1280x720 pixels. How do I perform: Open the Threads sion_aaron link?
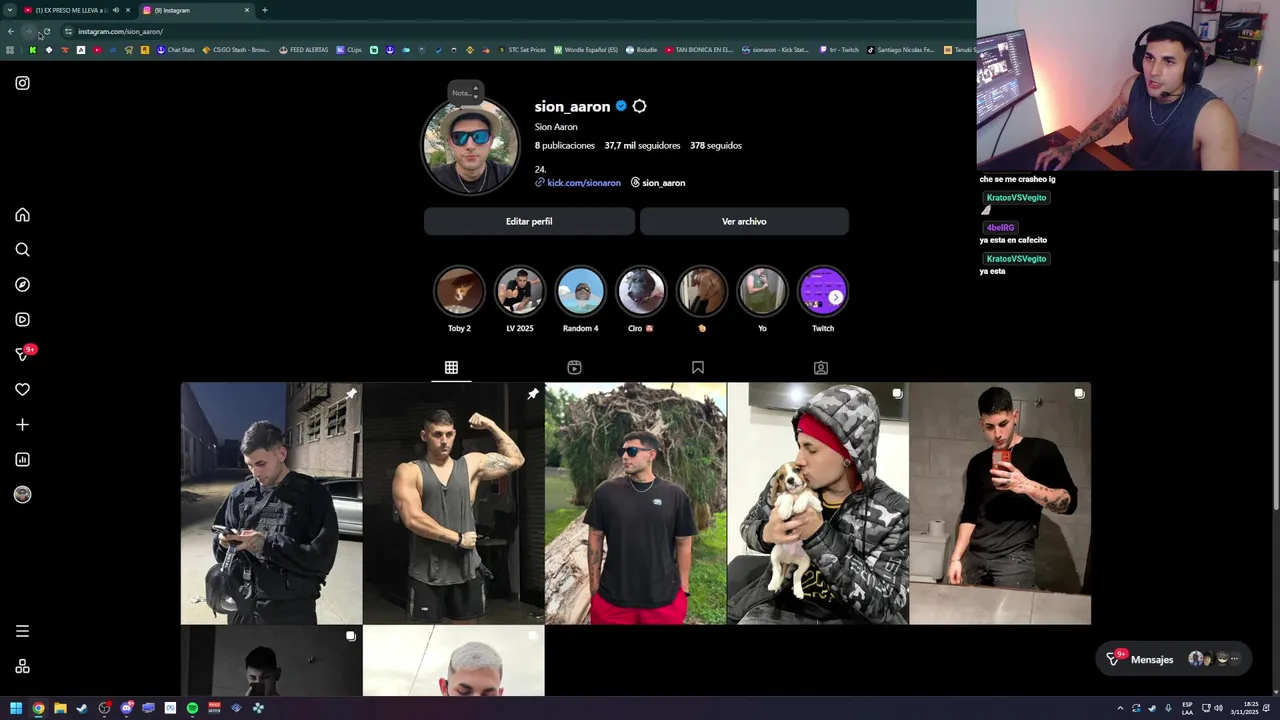click(x=657, y=183)
